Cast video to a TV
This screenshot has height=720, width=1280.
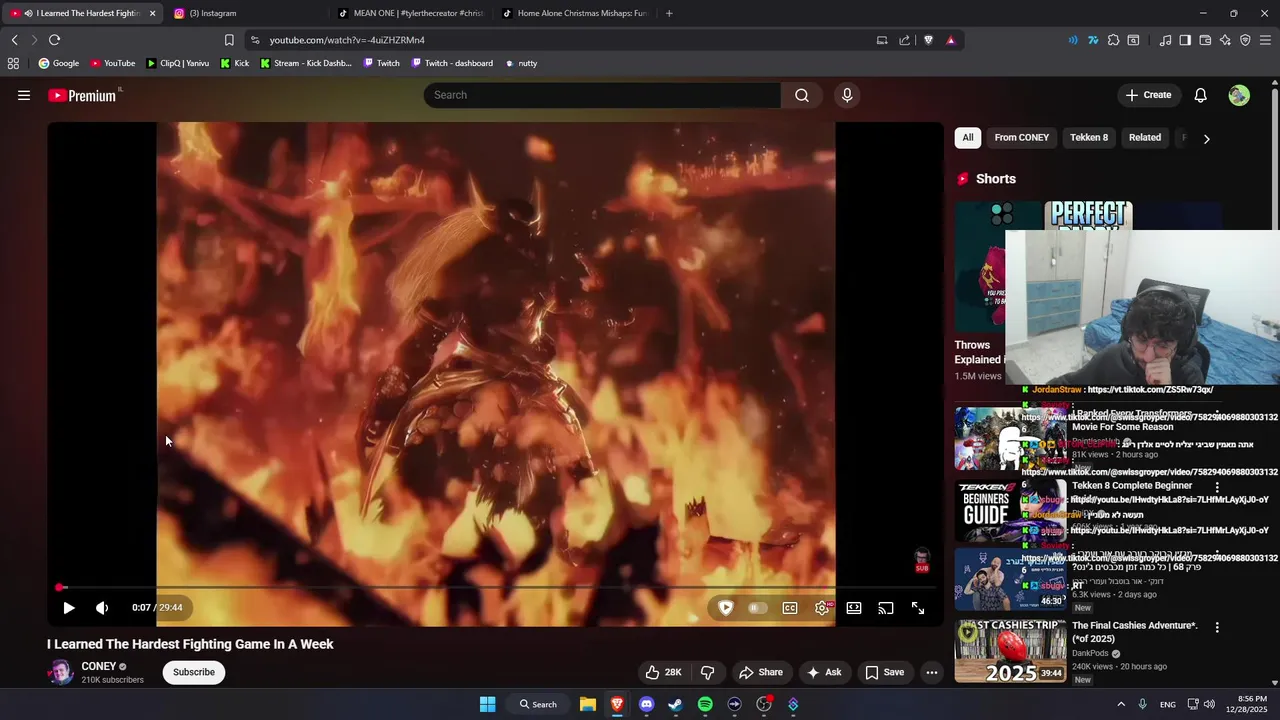886,608
